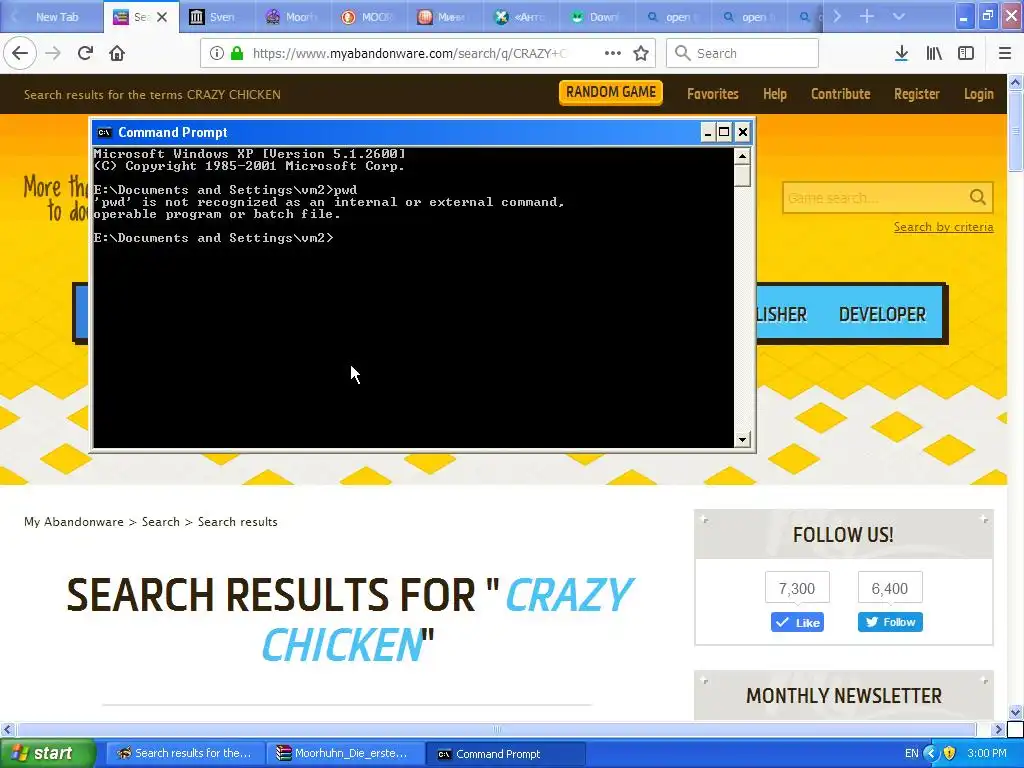
Task: Open the Downloads arrow in toolbar
Action: pyautogui.click(x=901, y=53)
